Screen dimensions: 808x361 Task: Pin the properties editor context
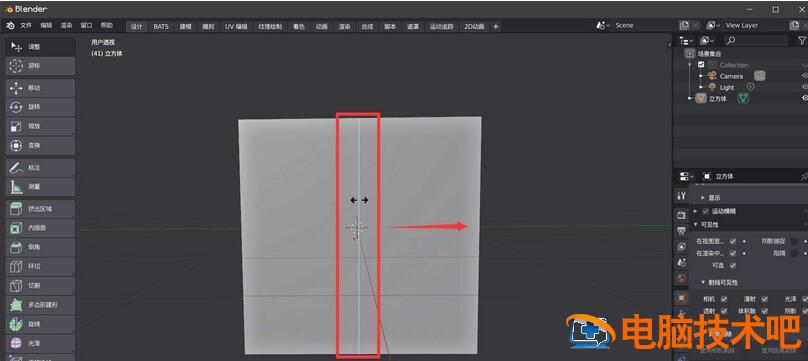[804, 176]
